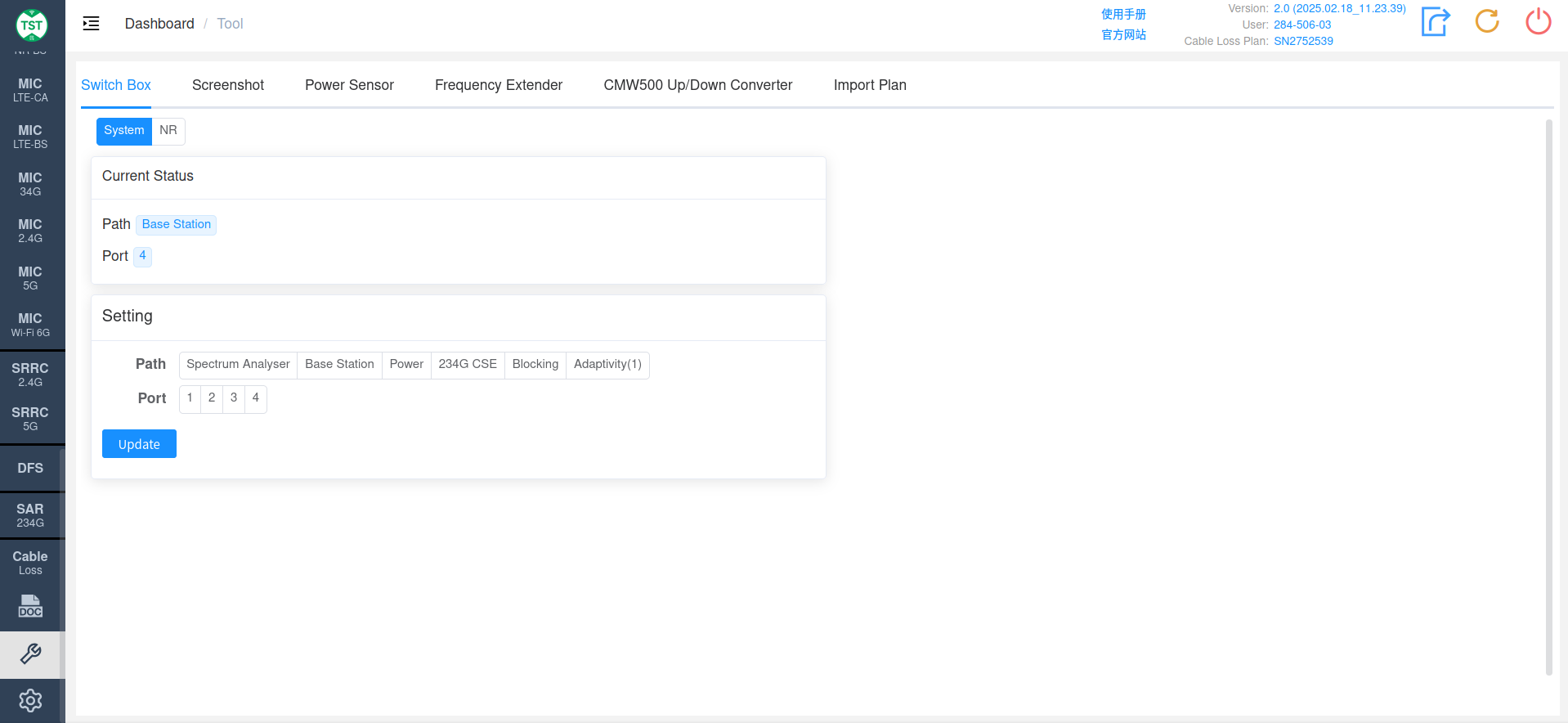This screenshot has width=1568, height=723.
Task: Open the DOC icon in sidebar
Action: 30,606
